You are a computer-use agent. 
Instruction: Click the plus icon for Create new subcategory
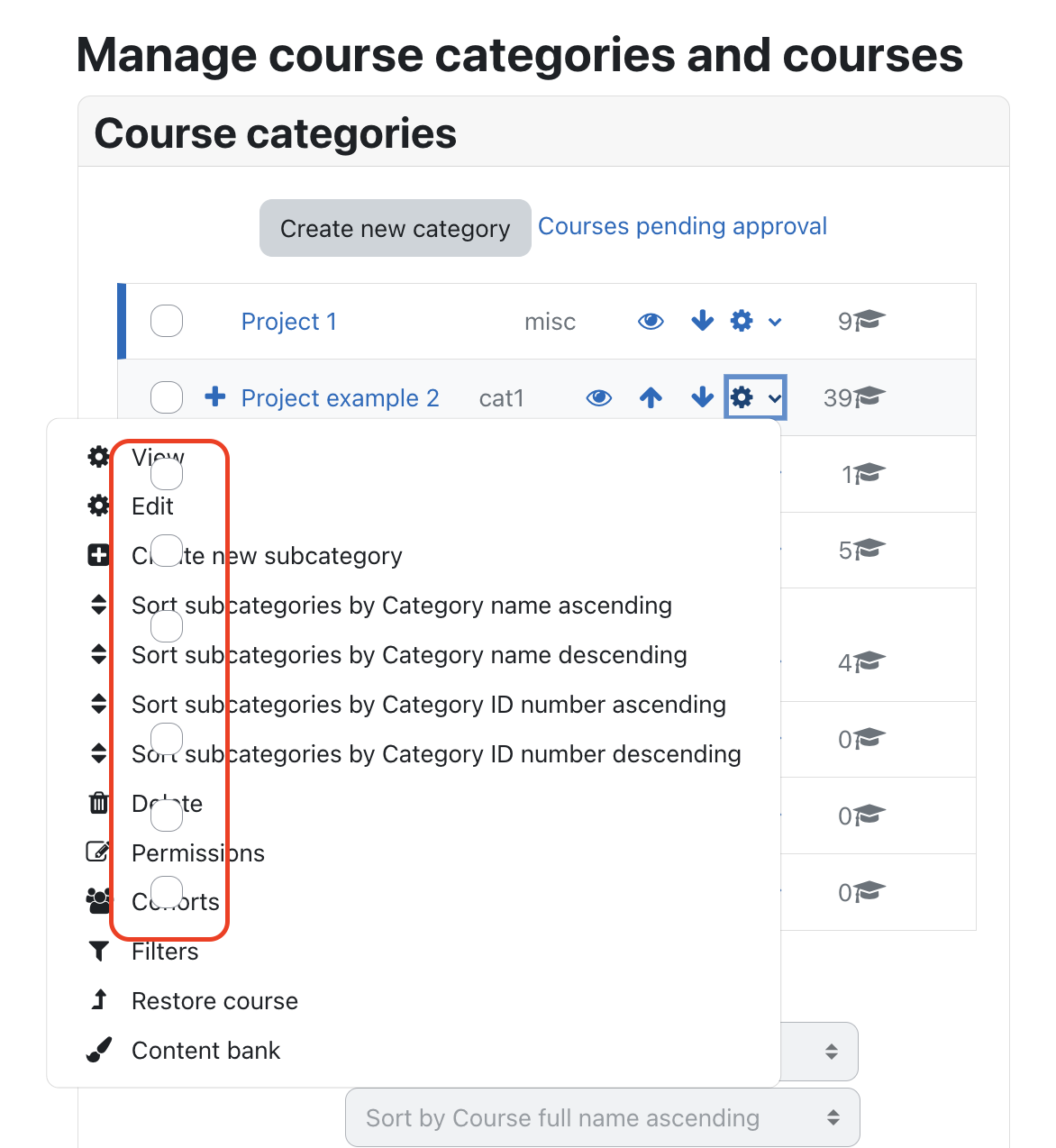[x=99, y=556]
